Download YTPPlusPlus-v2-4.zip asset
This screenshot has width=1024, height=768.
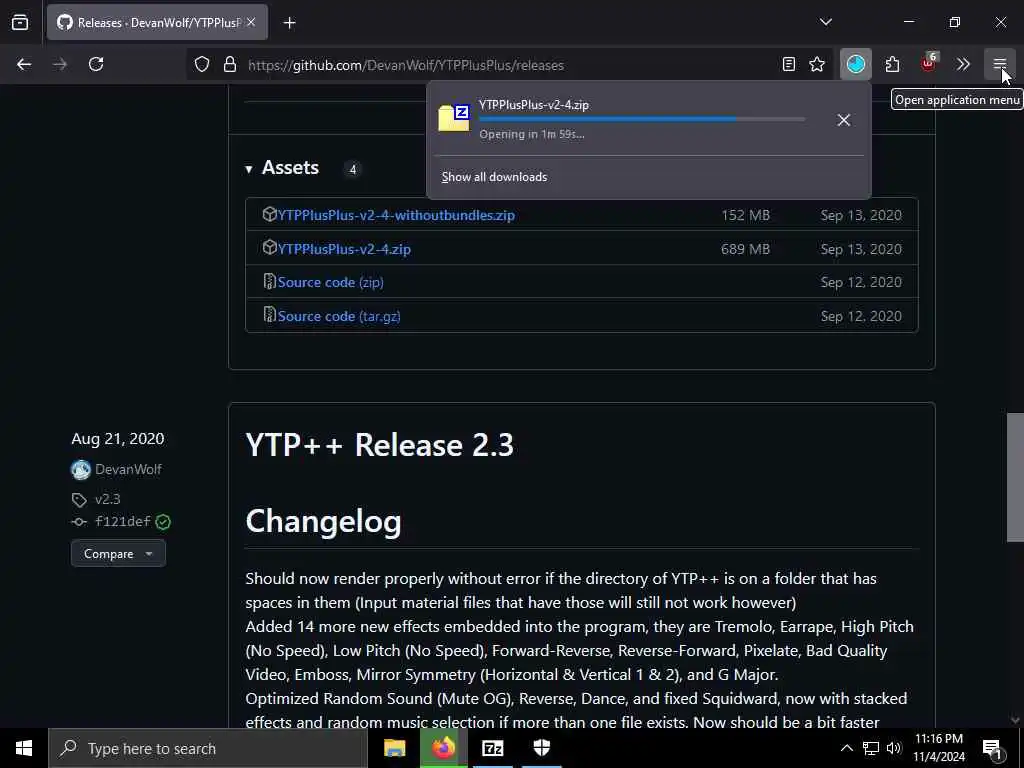[x=344, y=249]
